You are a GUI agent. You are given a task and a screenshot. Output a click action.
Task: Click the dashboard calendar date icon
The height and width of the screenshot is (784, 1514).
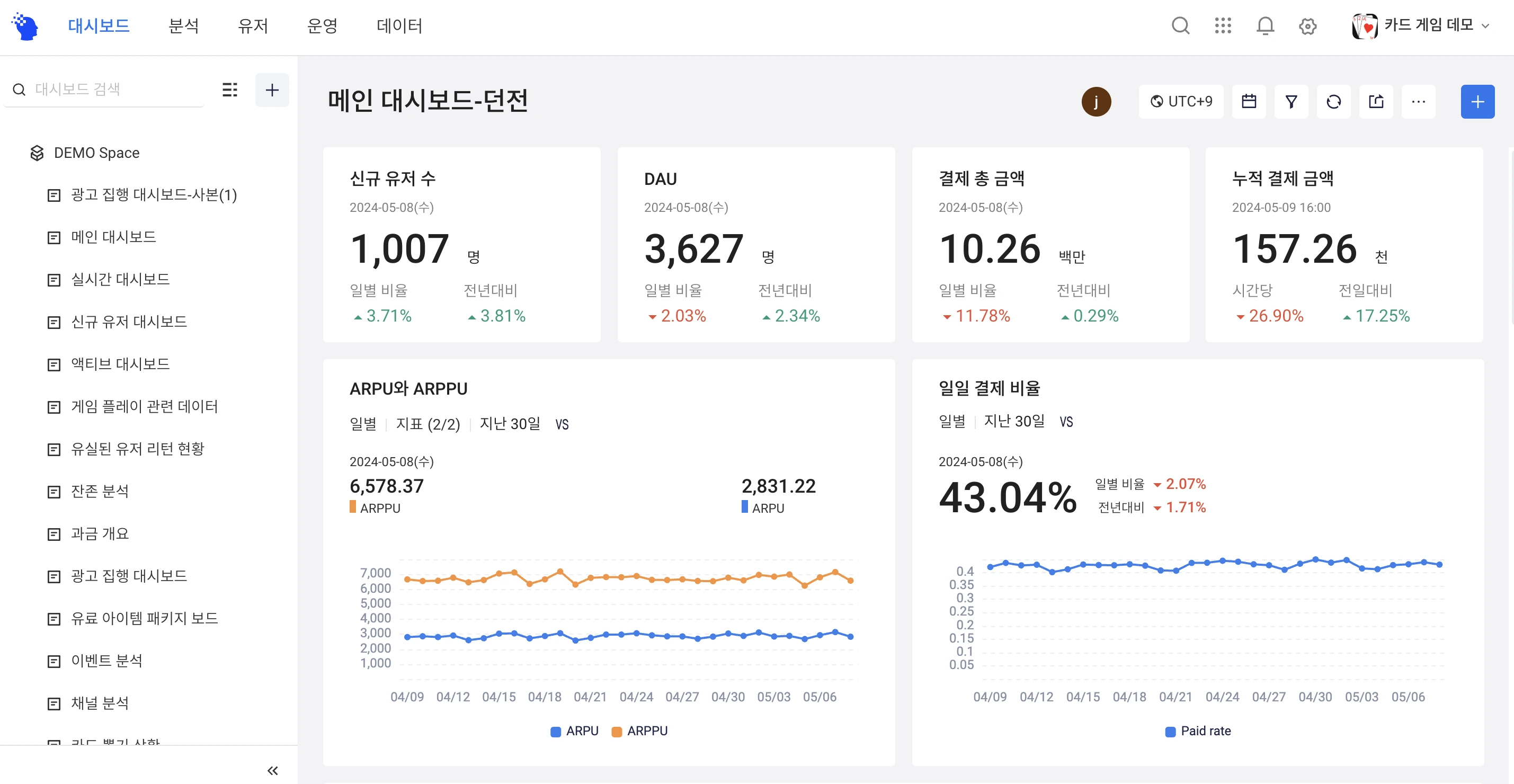(x=1249, y=102)
